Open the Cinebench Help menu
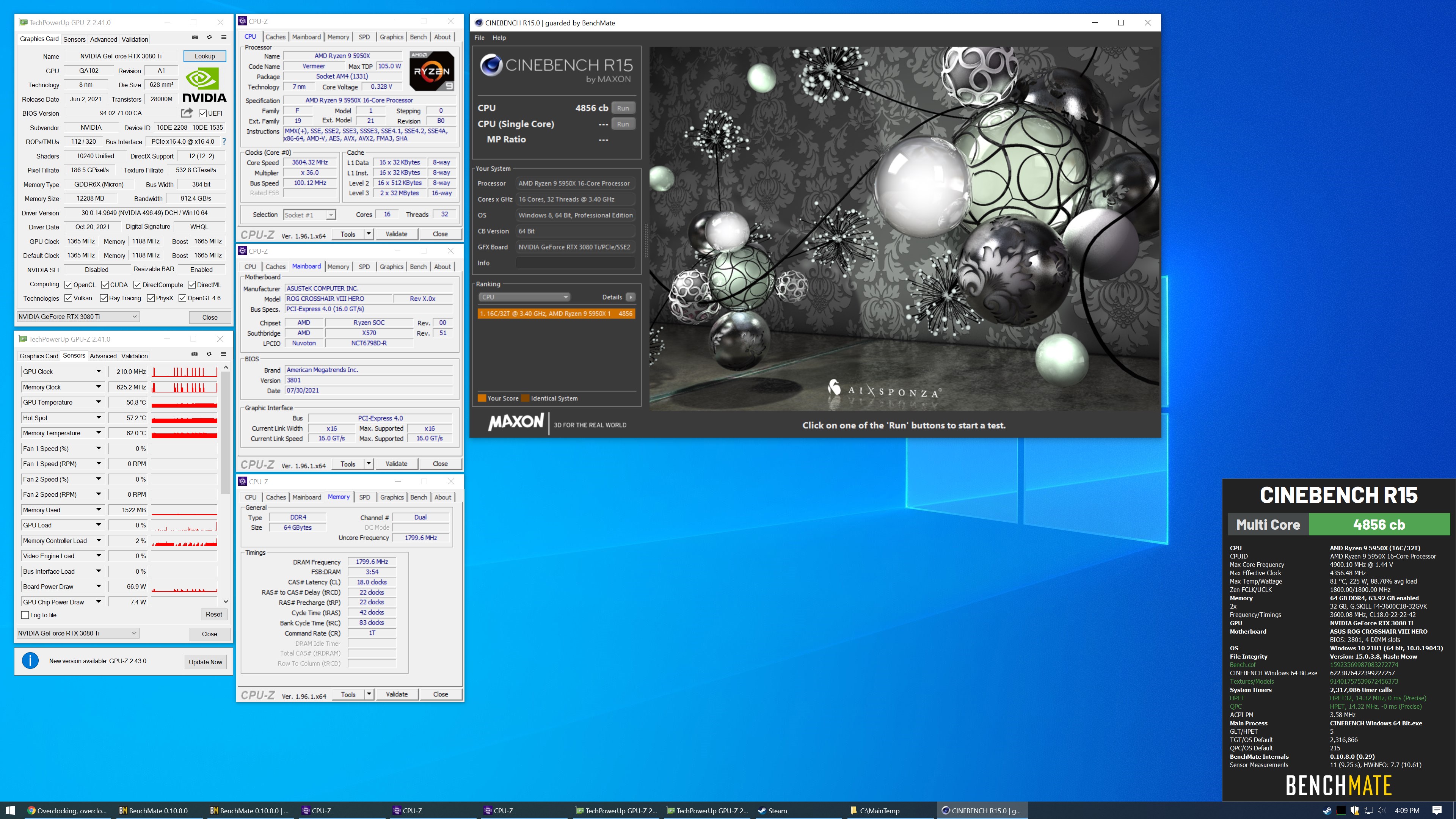The height and width of the screenshot is (819, 1456). pos(499,38)
